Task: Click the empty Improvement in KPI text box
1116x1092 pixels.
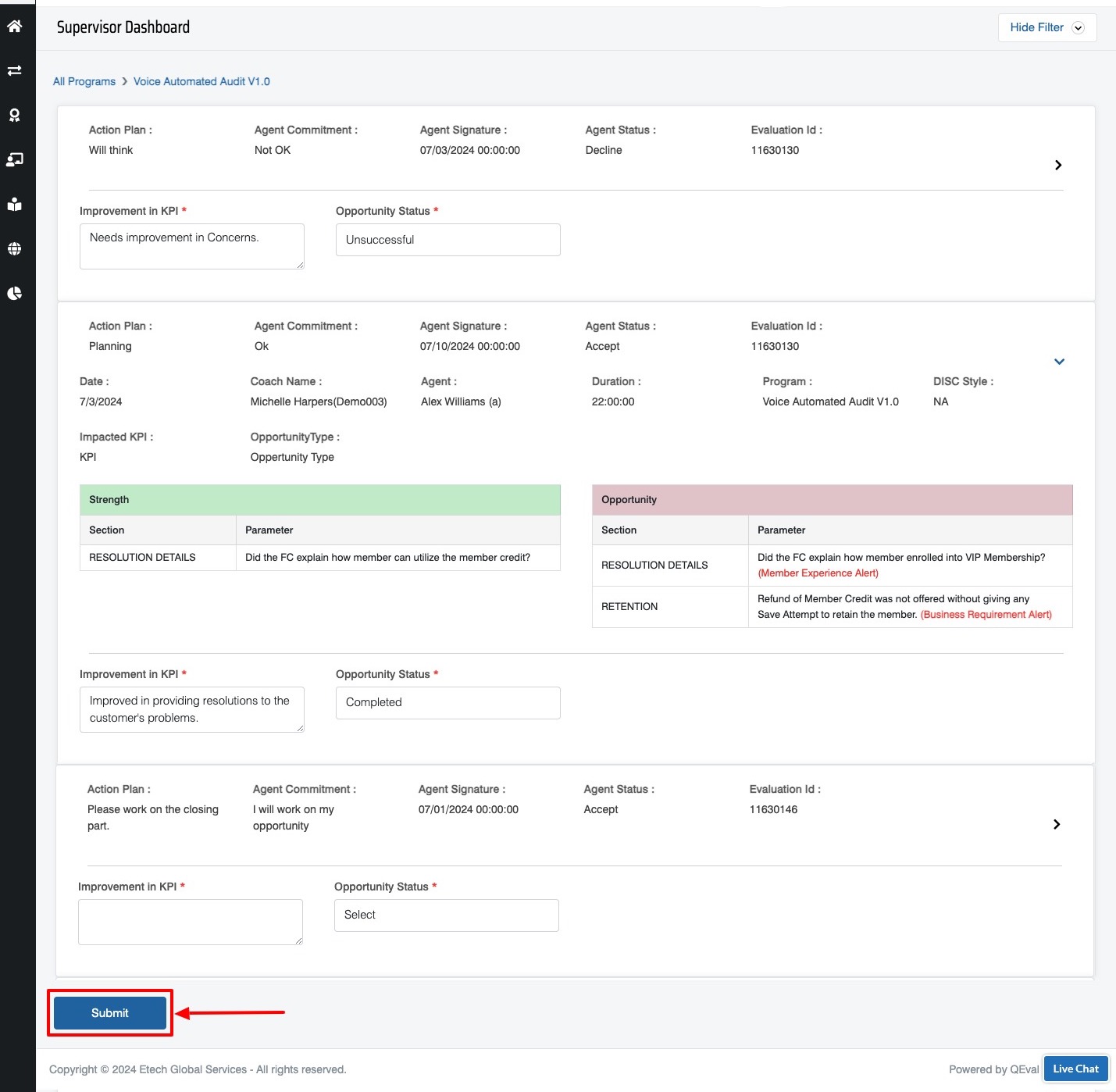Action: 190,922
